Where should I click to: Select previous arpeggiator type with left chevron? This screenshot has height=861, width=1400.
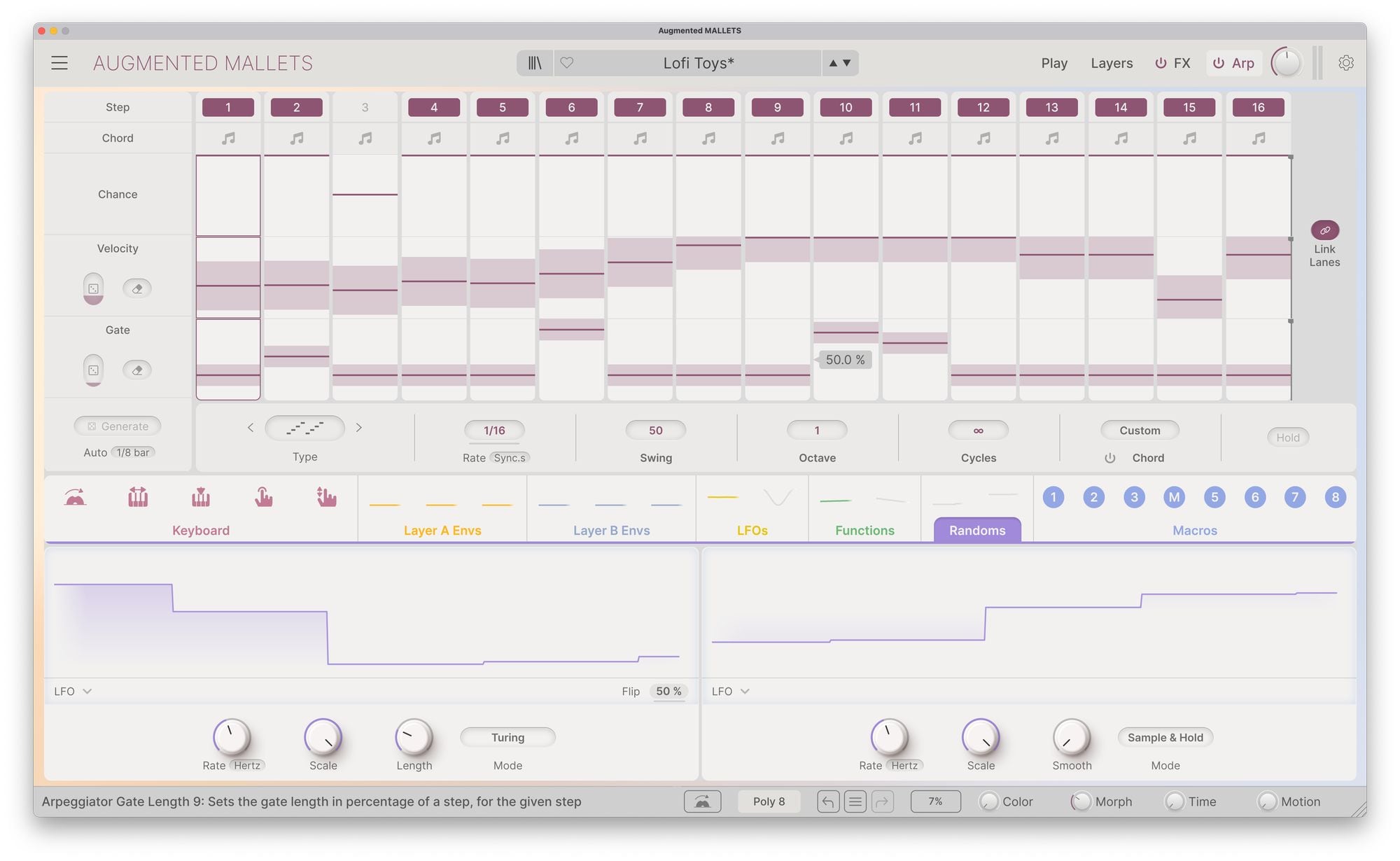[x=250, y=428]
